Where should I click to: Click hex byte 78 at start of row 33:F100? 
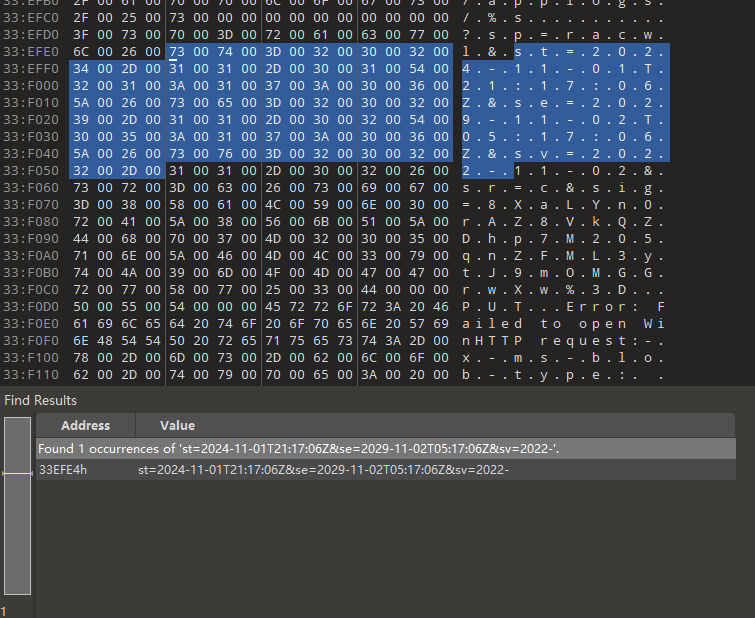(81, 358)
